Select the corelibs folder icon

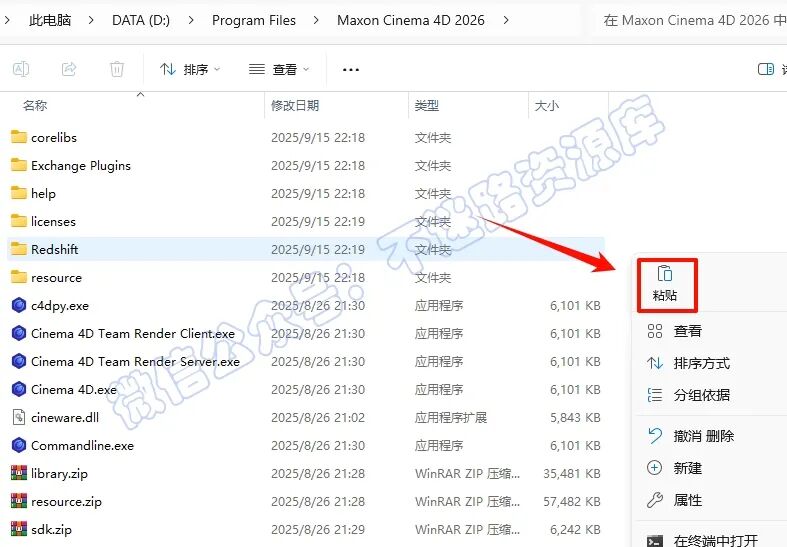(x=19, y=137)
